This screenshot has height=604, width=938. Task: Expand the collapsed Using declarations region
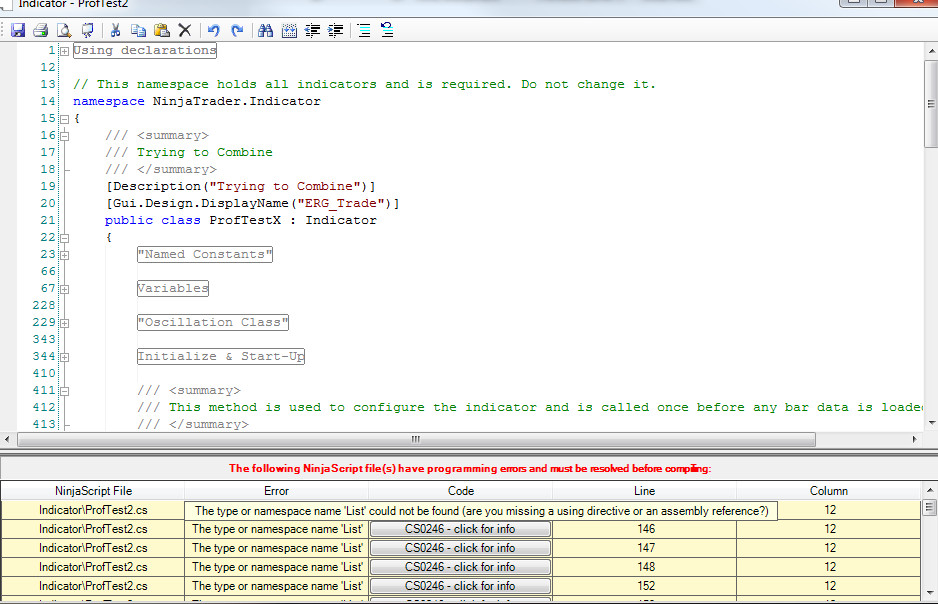point(64,51)
